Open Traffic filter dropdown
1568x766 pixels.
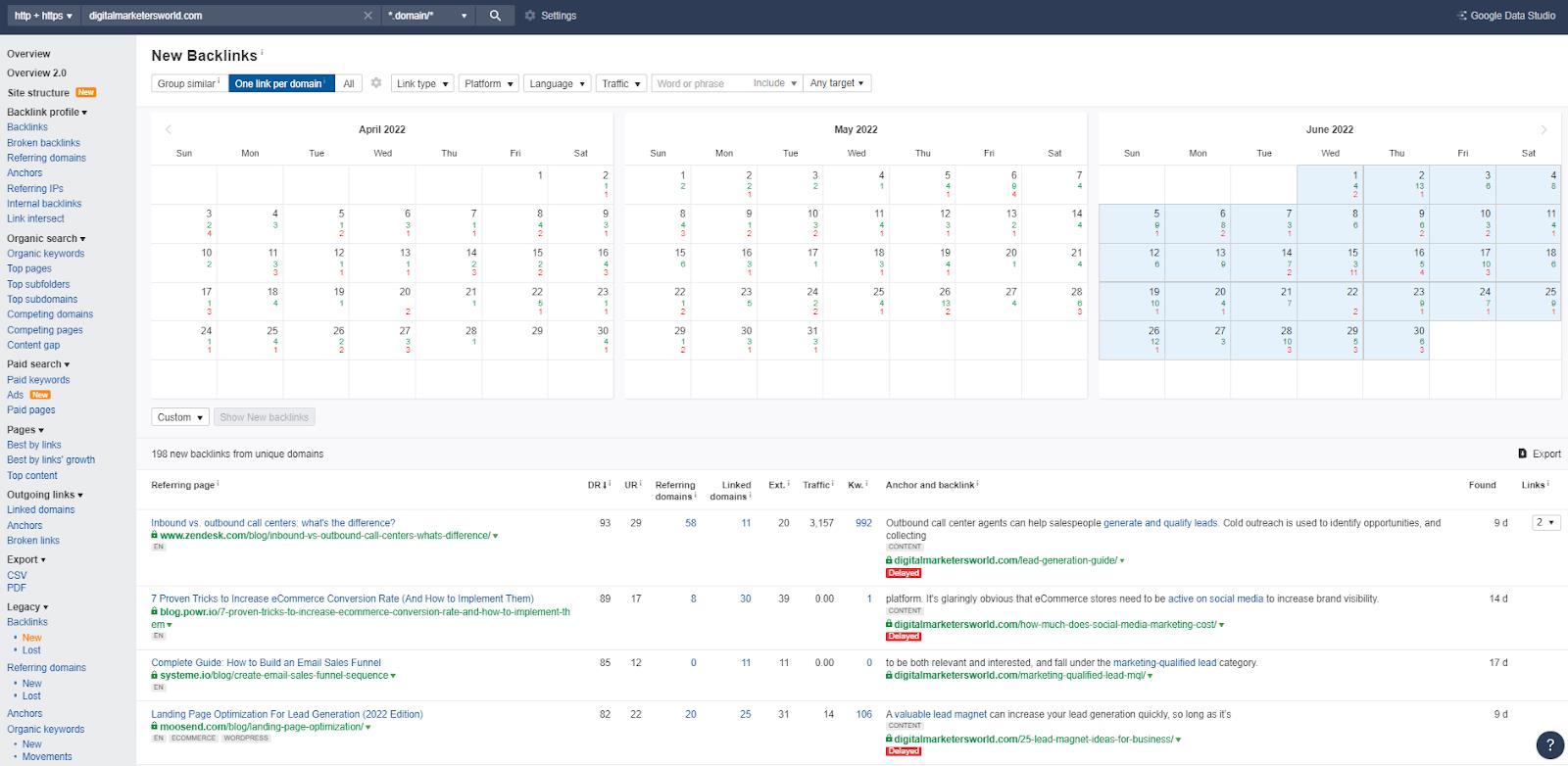[x=621, y=83]
